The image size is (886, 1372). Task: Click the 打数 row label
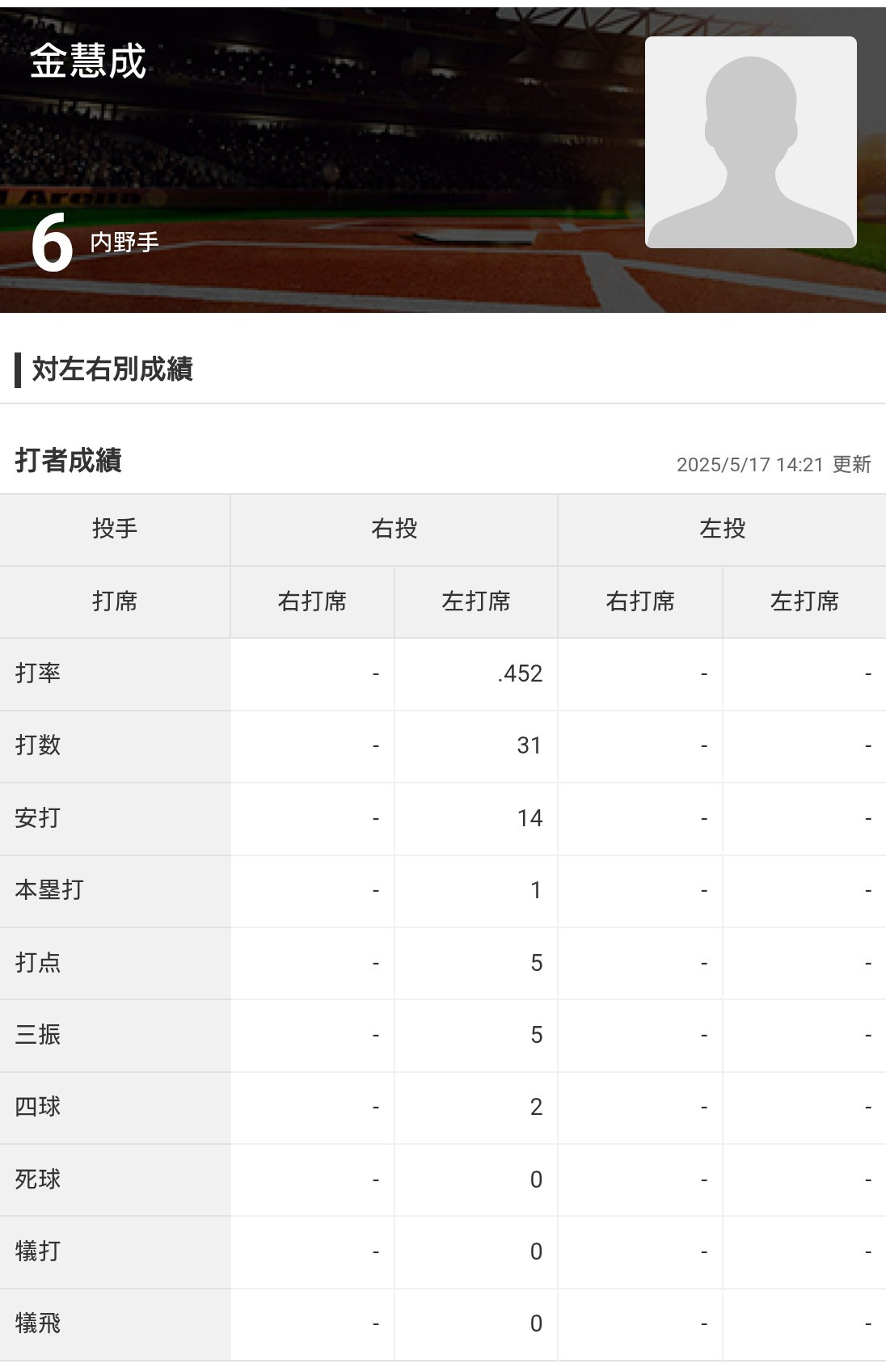point(38,745)
